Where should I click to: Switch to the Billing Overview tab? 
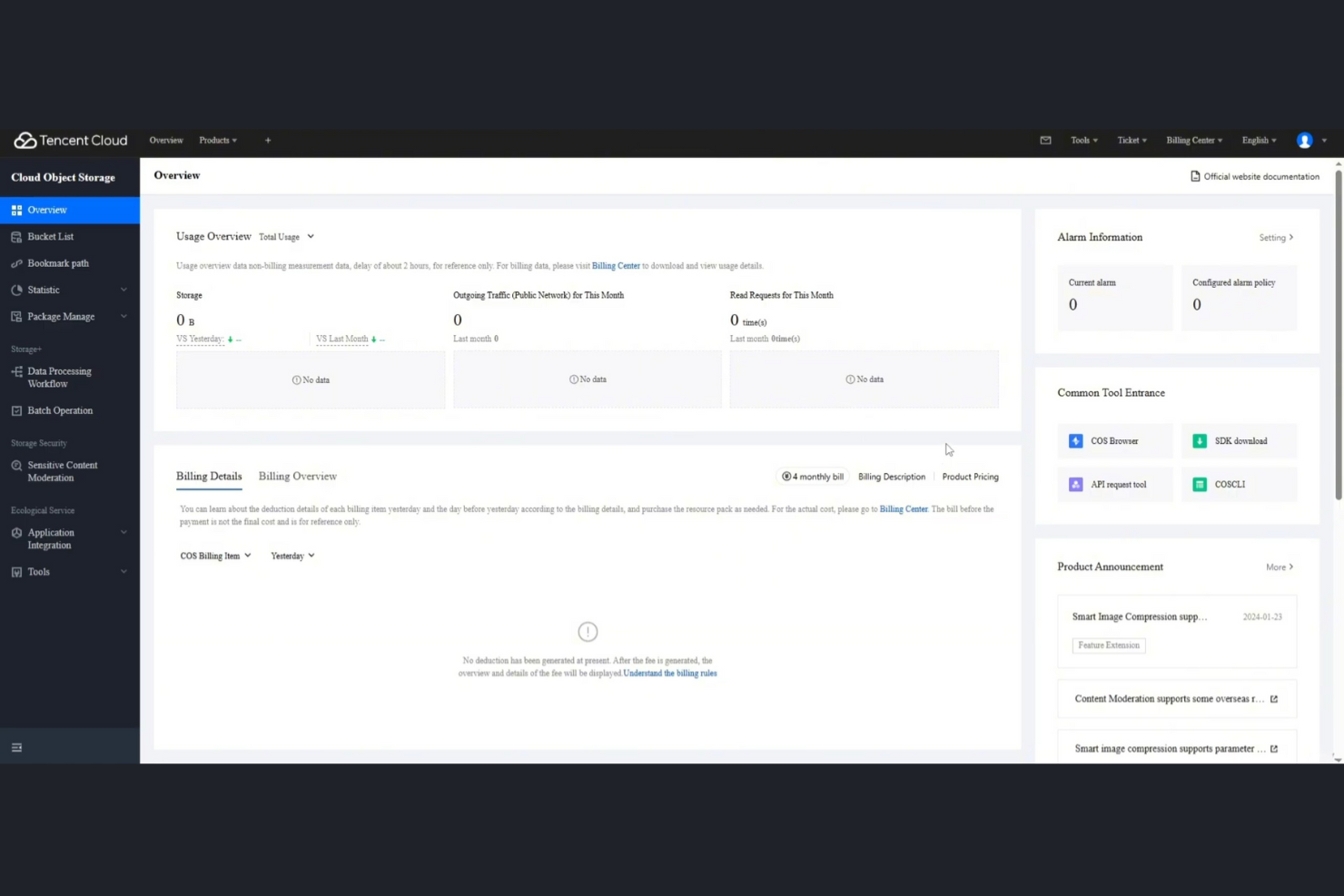(298, 476)
